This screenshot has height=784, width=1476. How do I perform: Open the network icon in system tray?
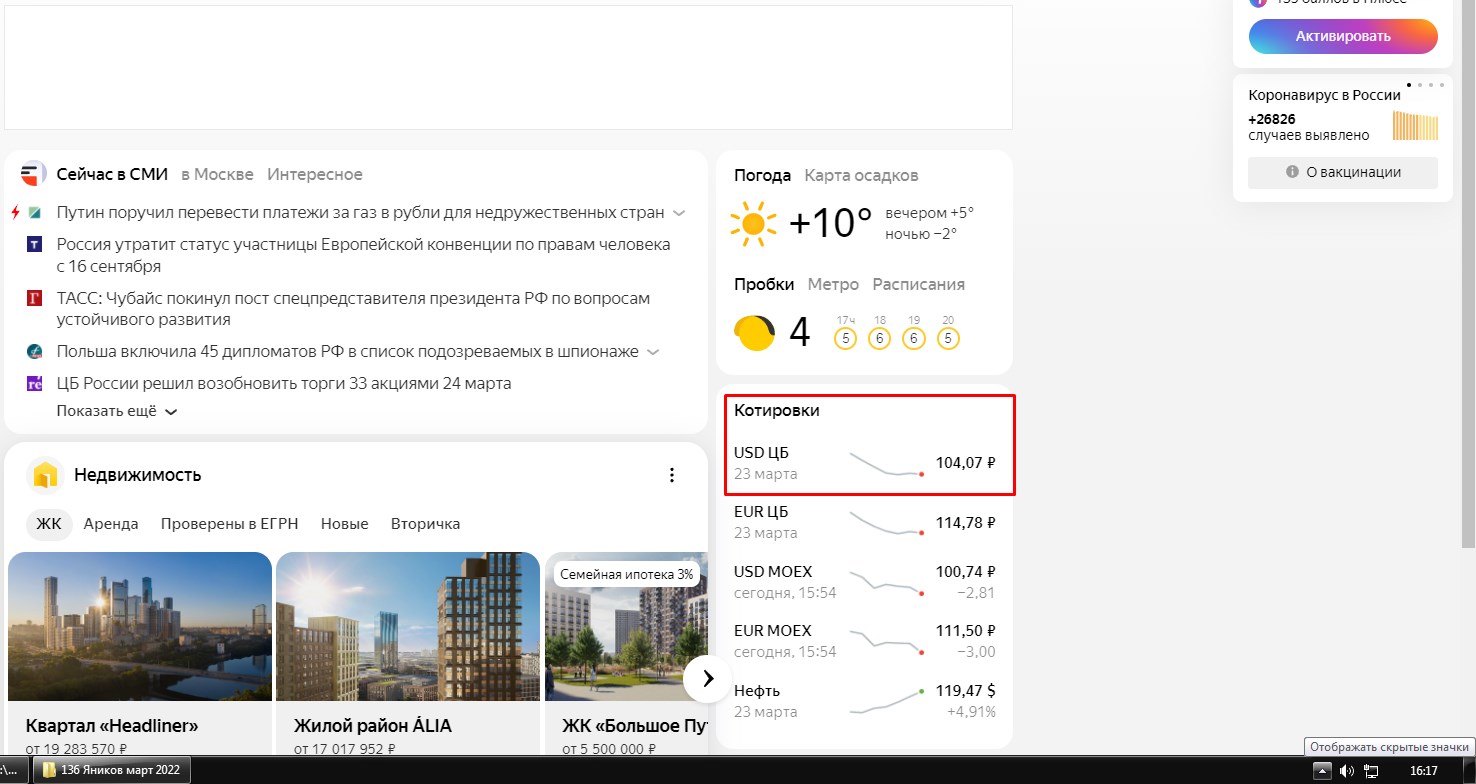[x=1372, y=771]
